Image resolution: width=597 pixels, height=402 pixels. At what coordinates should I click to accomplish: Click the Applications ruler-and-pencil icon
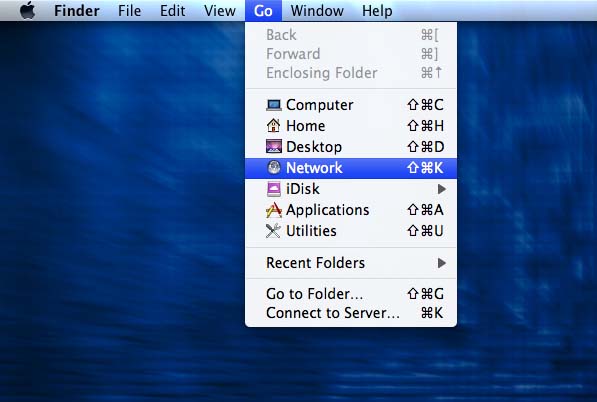pos(273,210)
